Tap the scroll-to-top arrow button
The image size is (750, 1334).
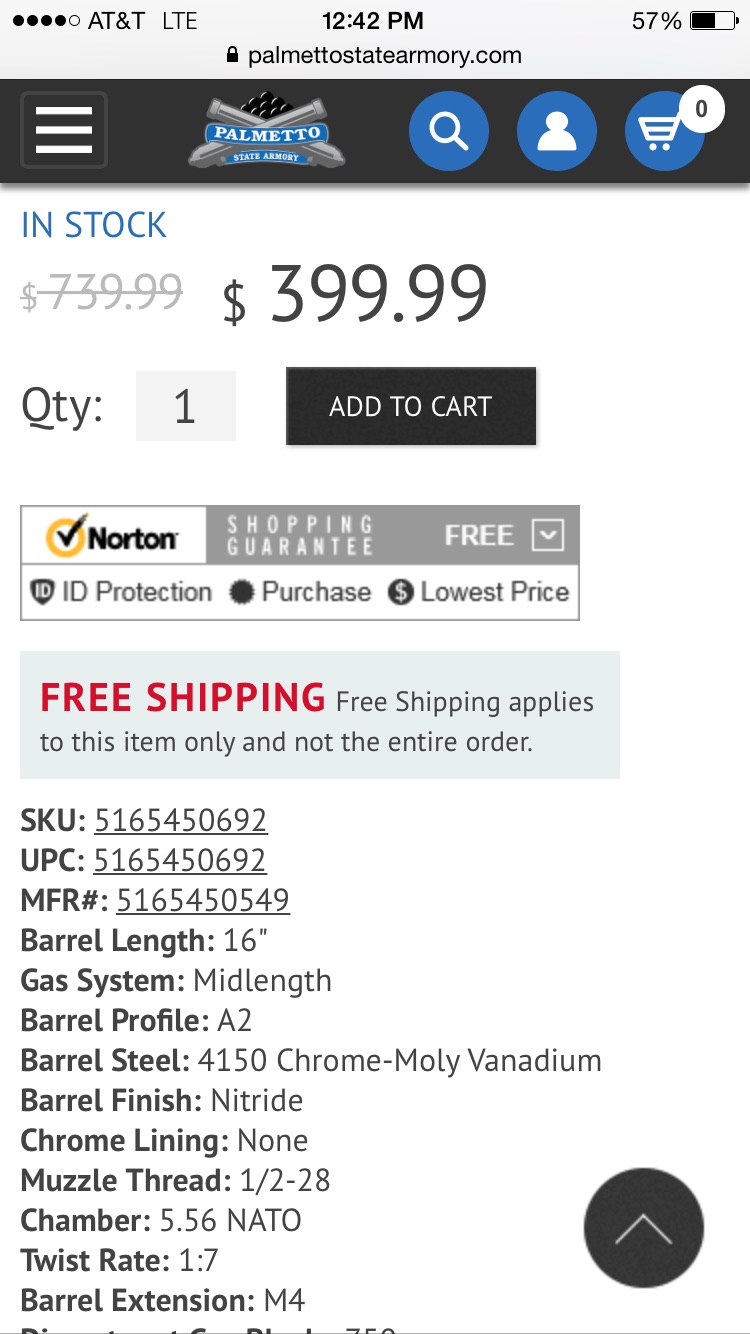pyautogui.click(x=644, y=1227)
